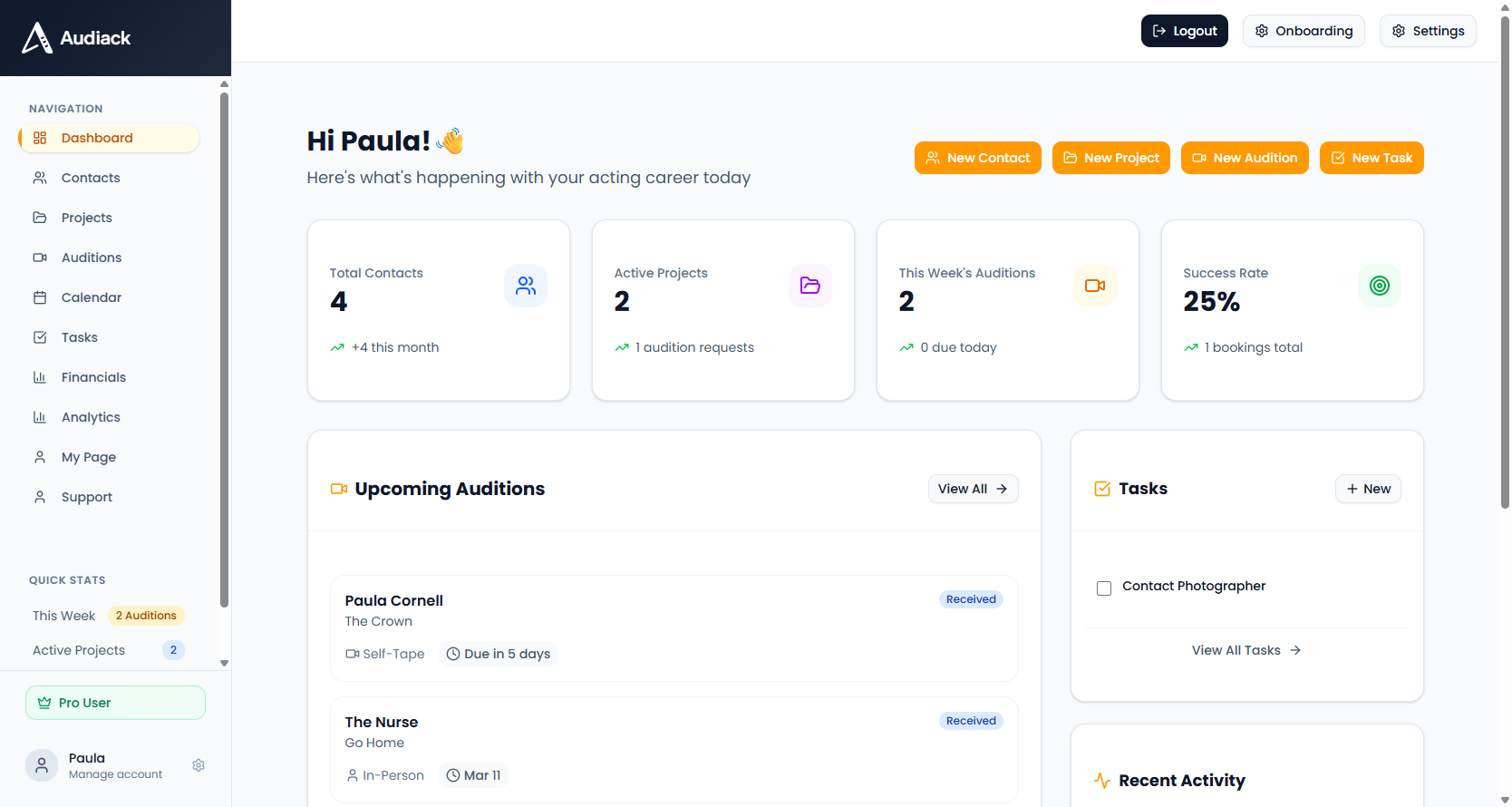Click the Active Projects count badge
The image size is (1512, 807).
[173, 650]
